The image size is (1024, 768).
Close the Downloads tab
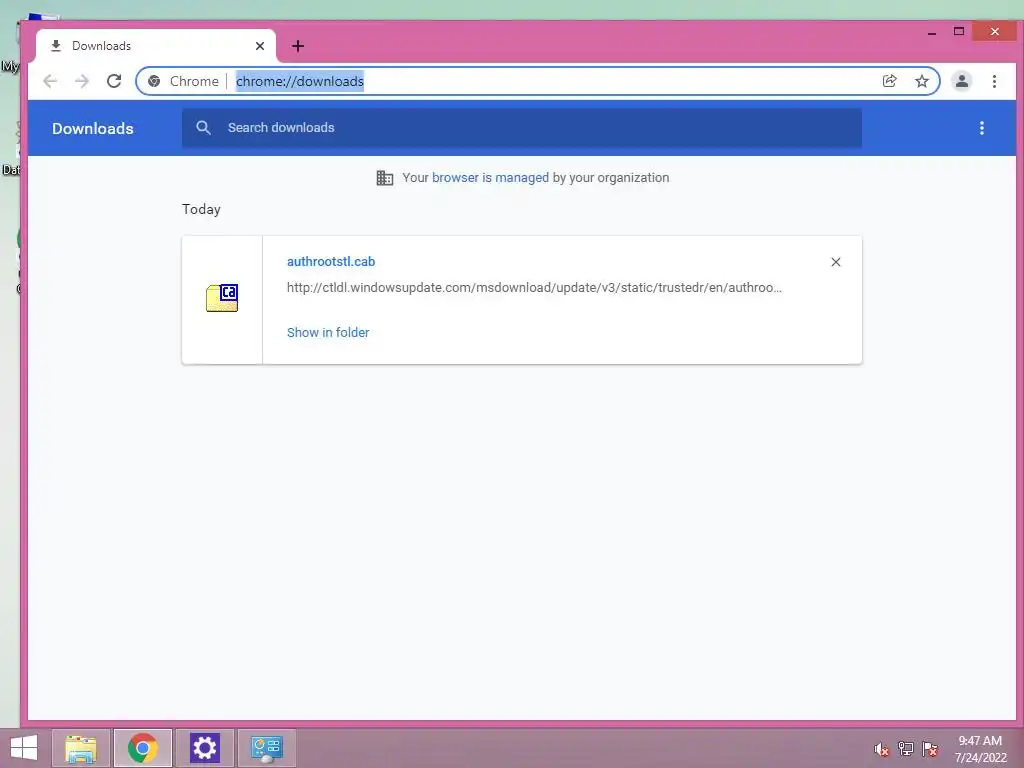point(260,46)
